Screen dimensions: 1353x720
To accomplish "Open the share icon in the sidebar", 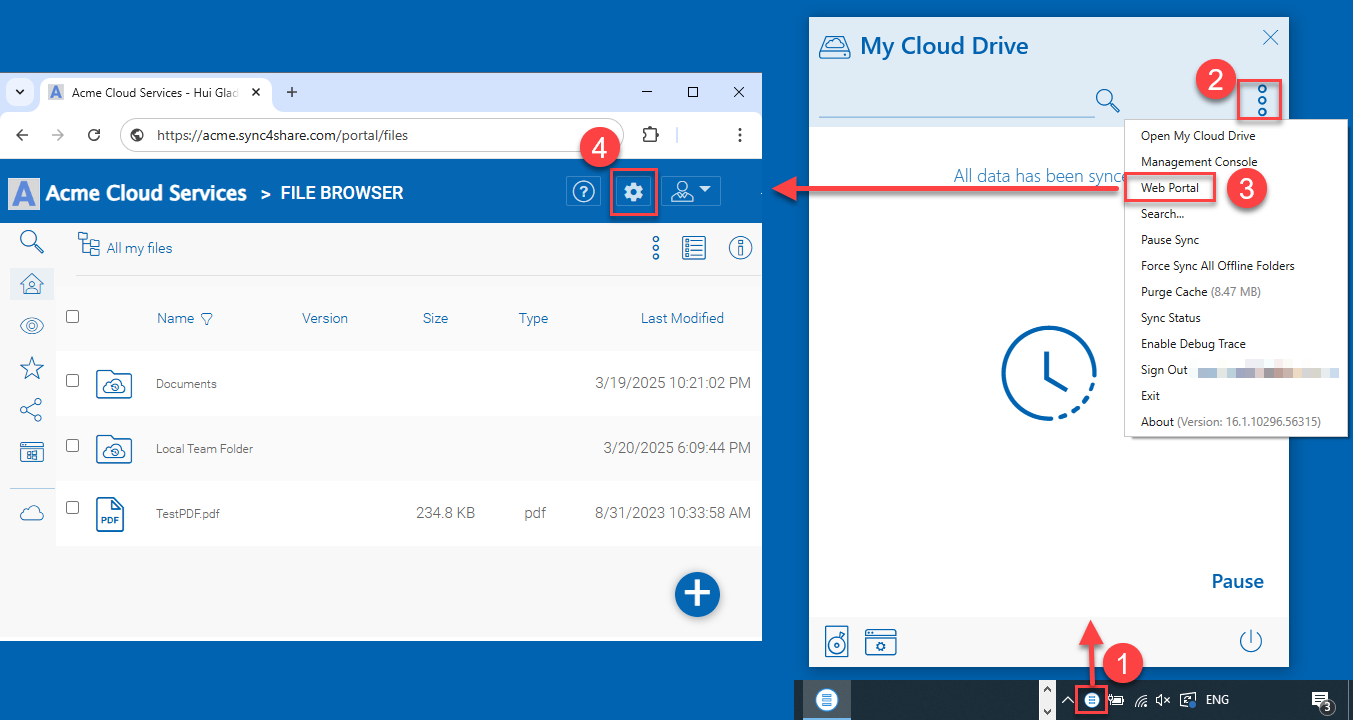I will [x=32, y=410].
